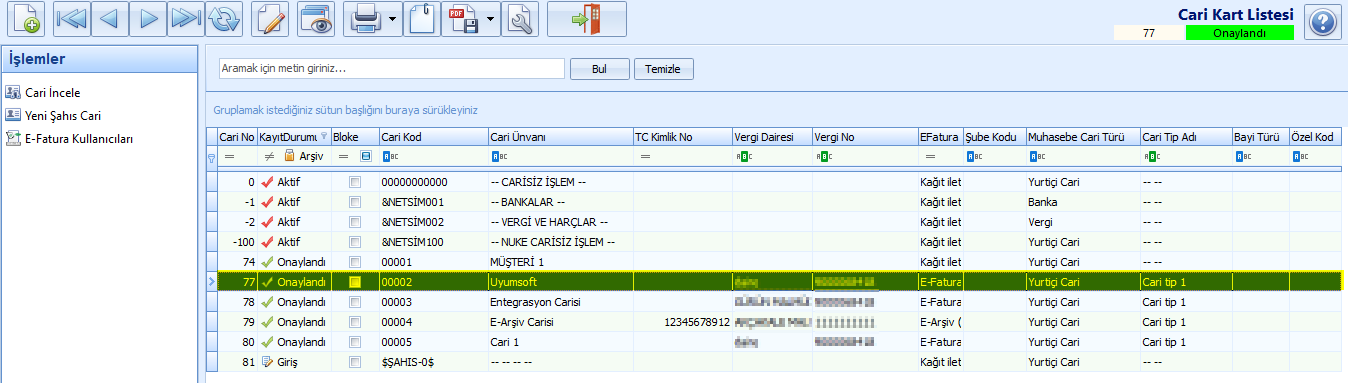This screenshot has width=1348, height=383.
Task: Click the Yeni Şahıs Cari icon
Action: 14,116
